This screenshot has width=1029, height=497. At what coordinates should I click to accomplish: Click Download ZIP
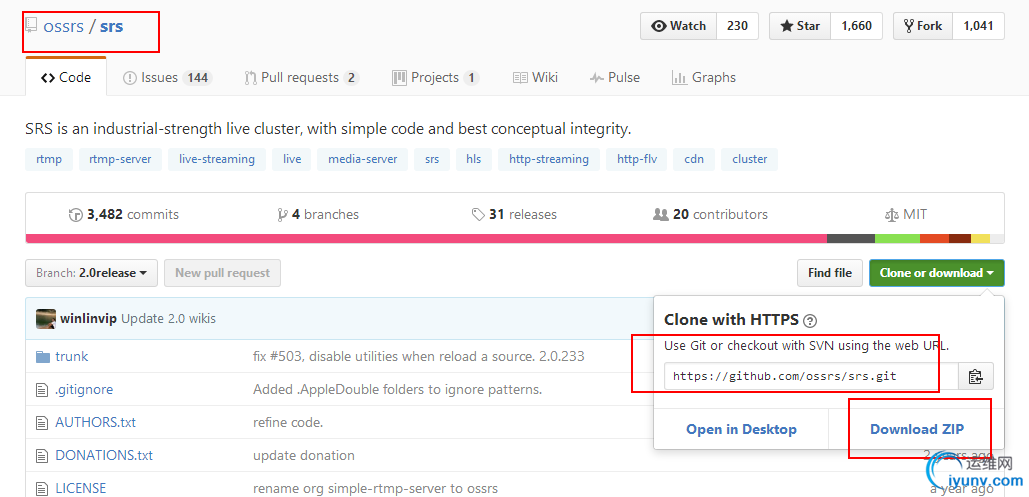point(917,429)
